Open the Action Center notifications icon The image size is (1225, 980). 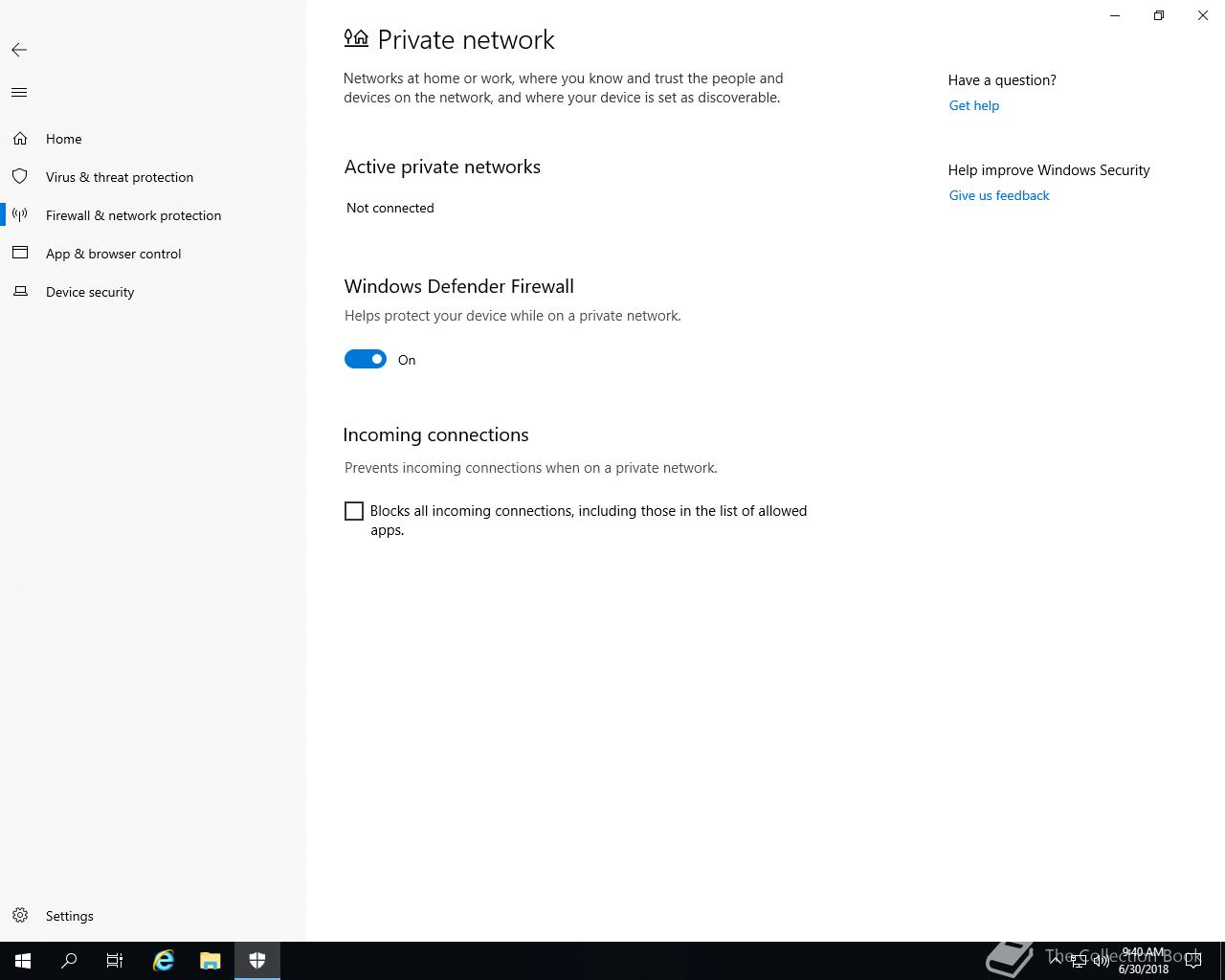click(1193, 961)
